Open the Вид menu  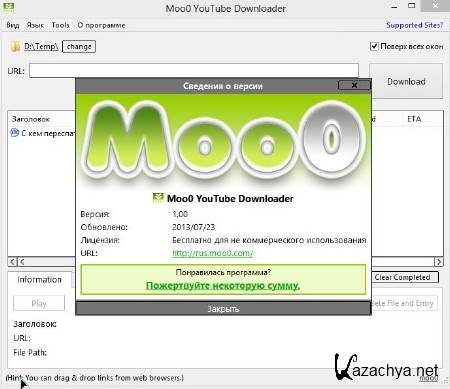point(13,25)
